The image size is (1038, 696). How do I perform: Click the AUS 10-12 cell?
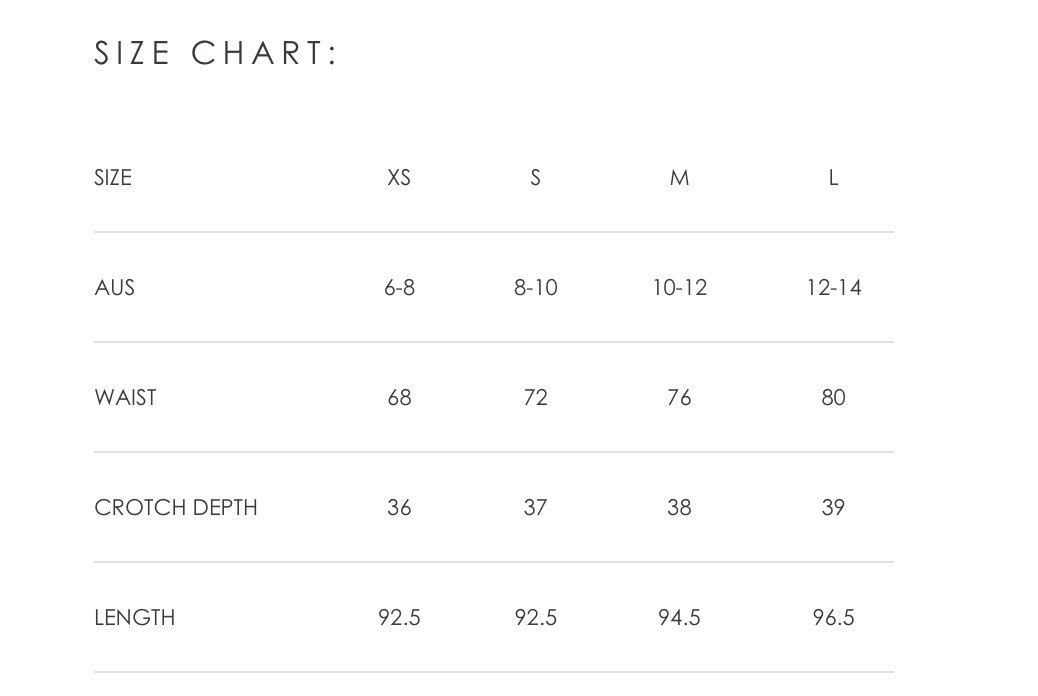pyautogui.click(x=680, y=287)
